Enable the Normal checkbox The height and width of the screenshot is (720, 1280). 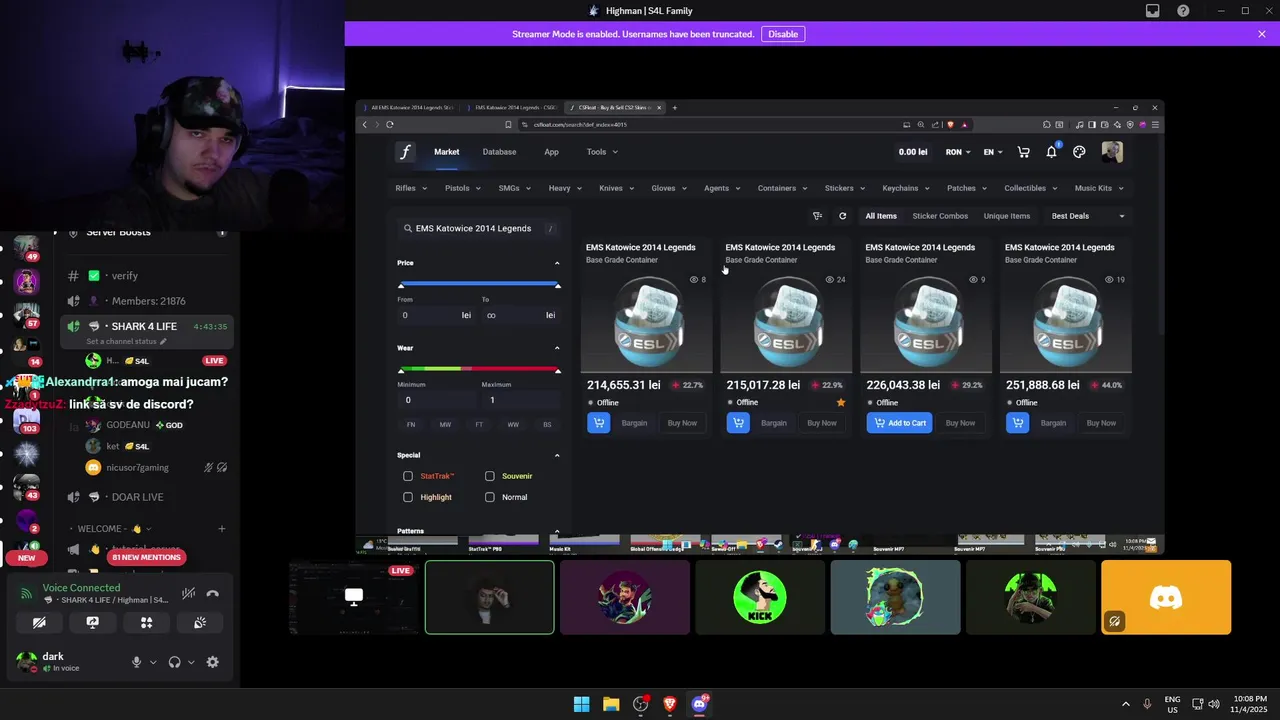point(490,497)
